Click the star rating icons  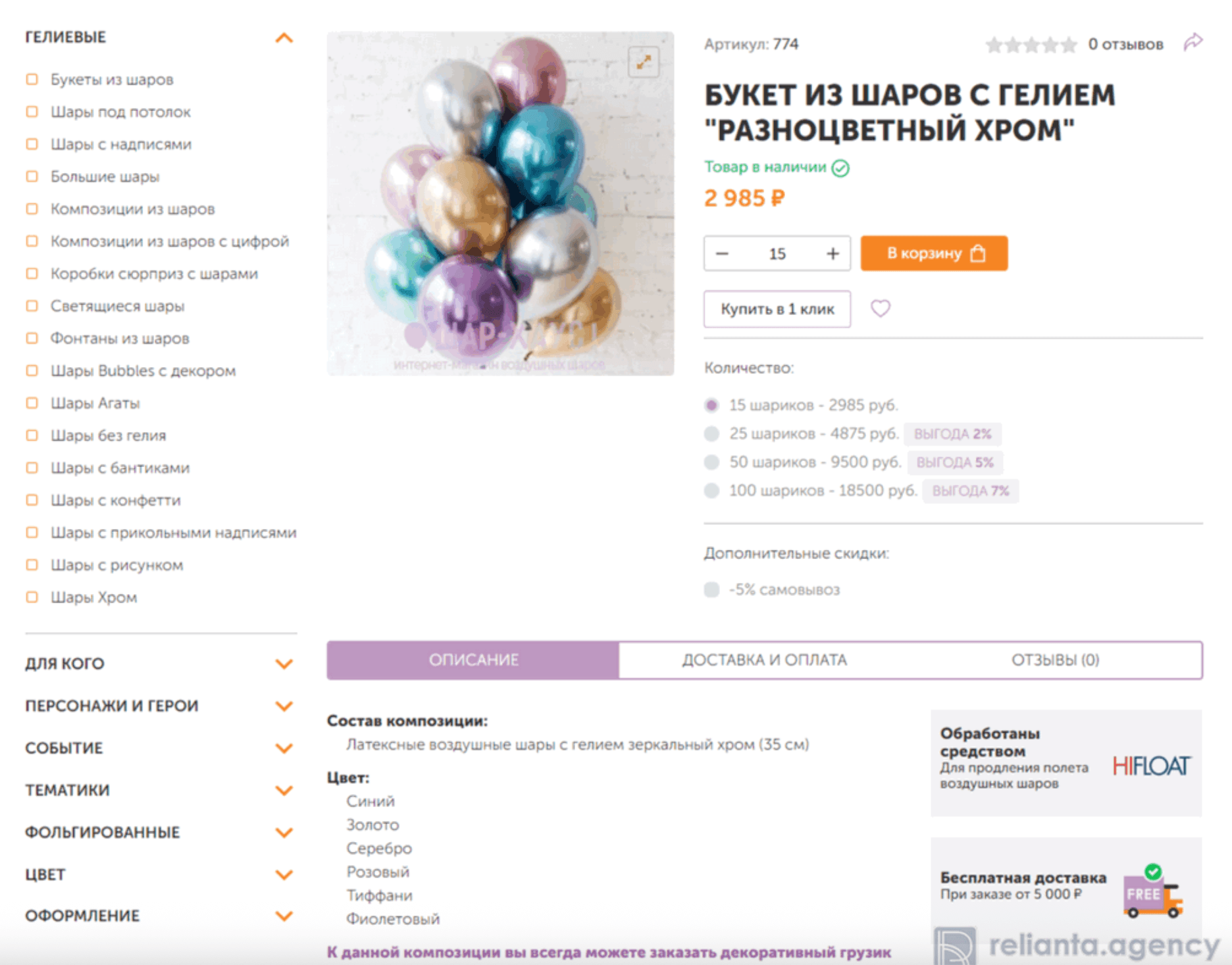point(1031,45)
